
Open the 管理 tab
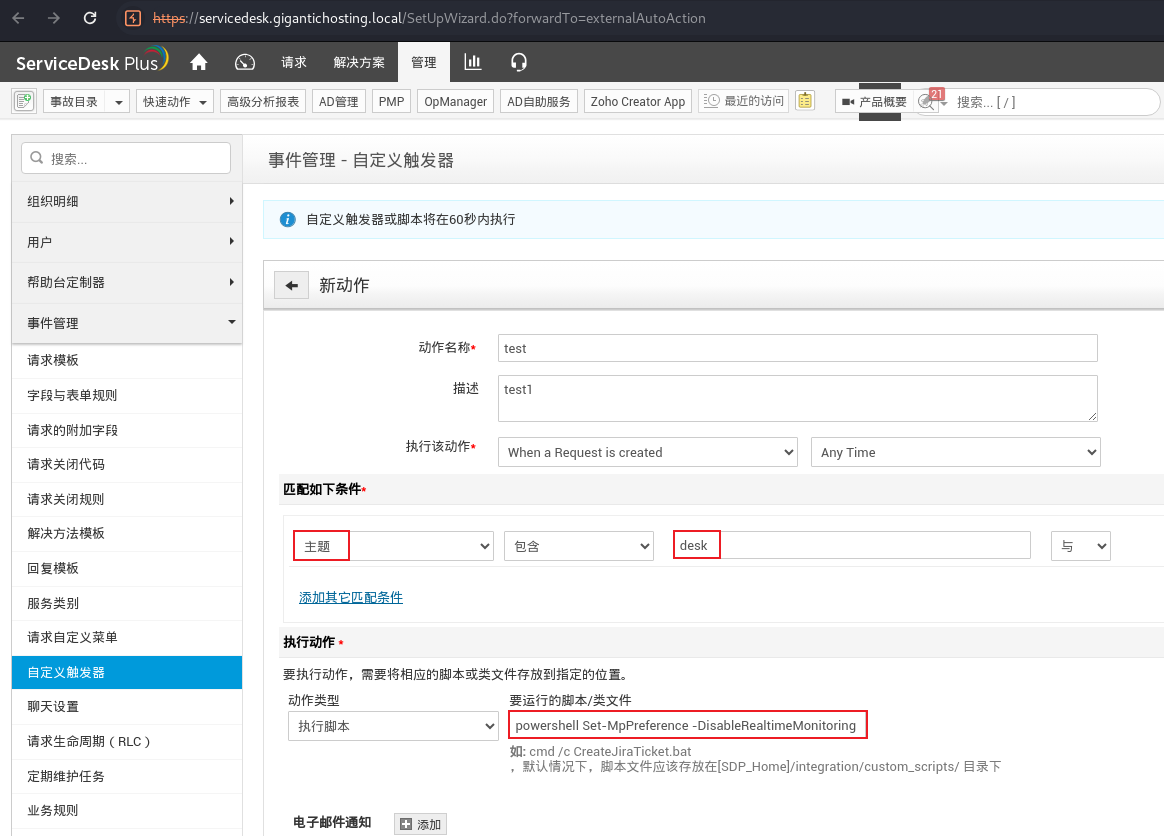pyautogui.click(x=424, y=62)
